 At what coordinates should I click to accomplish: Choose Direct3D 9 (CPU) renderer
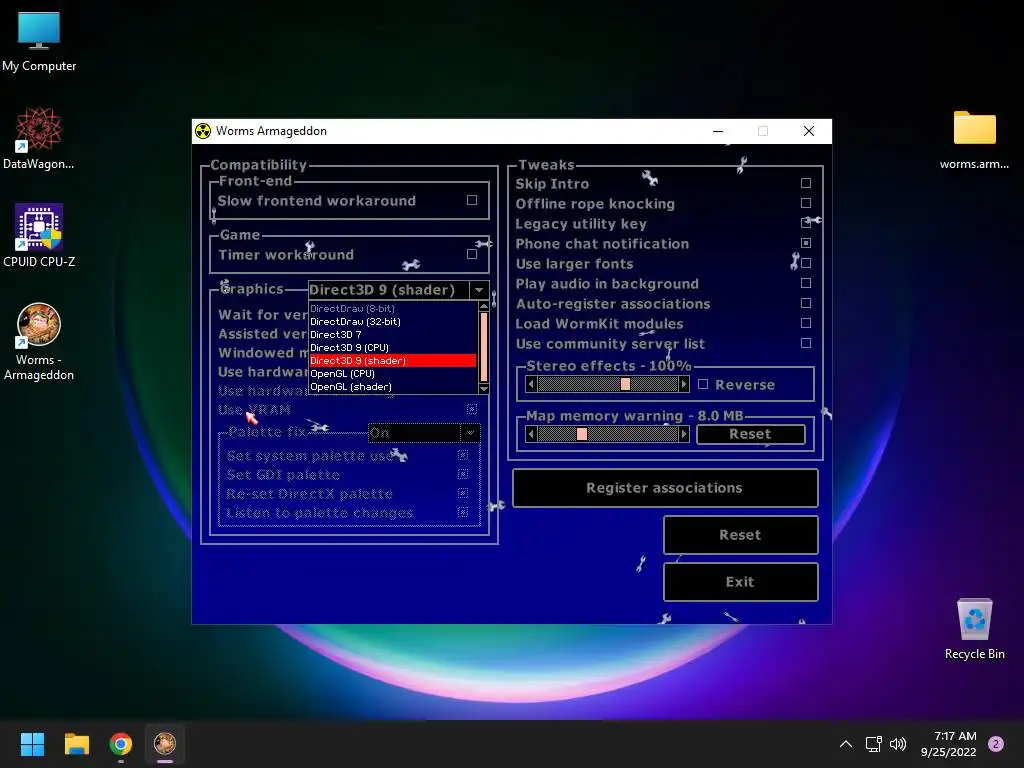[392, 347]
